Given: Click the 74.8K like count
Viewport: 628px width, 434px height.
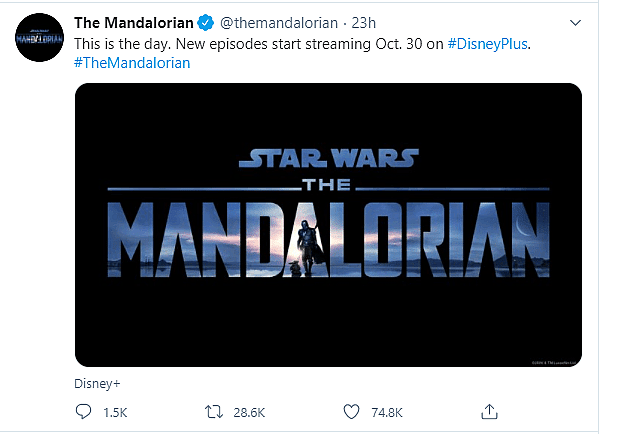Looking at the screenshot, I should [386, 411].
